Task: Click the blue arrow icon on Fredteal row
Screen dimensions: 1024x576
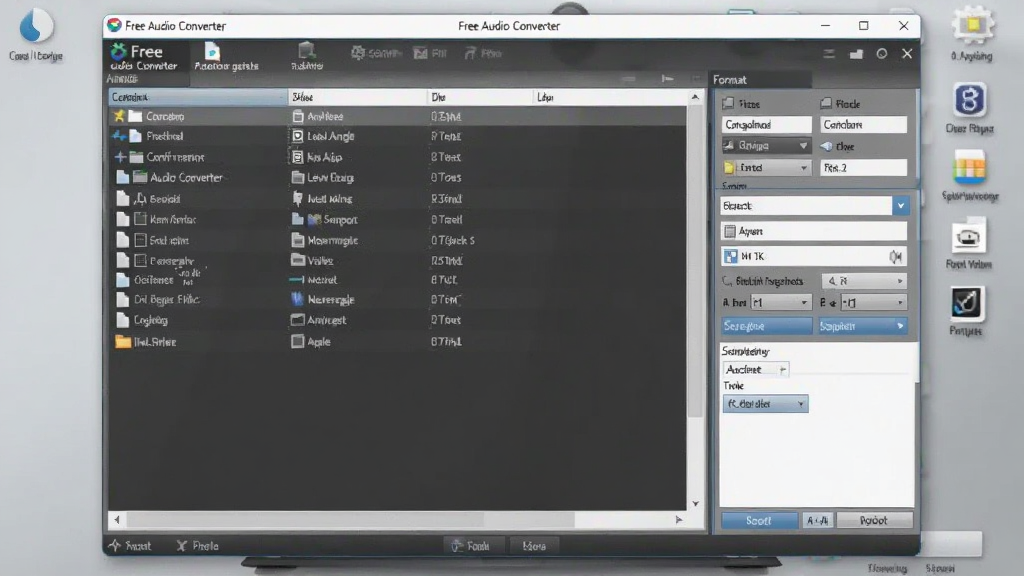Action: tap(119, 136)
